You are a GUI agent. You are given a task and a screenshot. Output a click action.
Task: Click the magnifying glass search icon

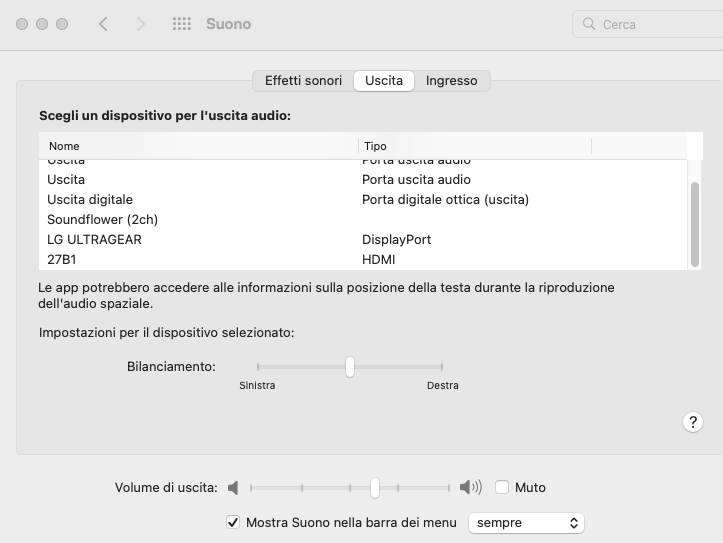coord(589,24)
